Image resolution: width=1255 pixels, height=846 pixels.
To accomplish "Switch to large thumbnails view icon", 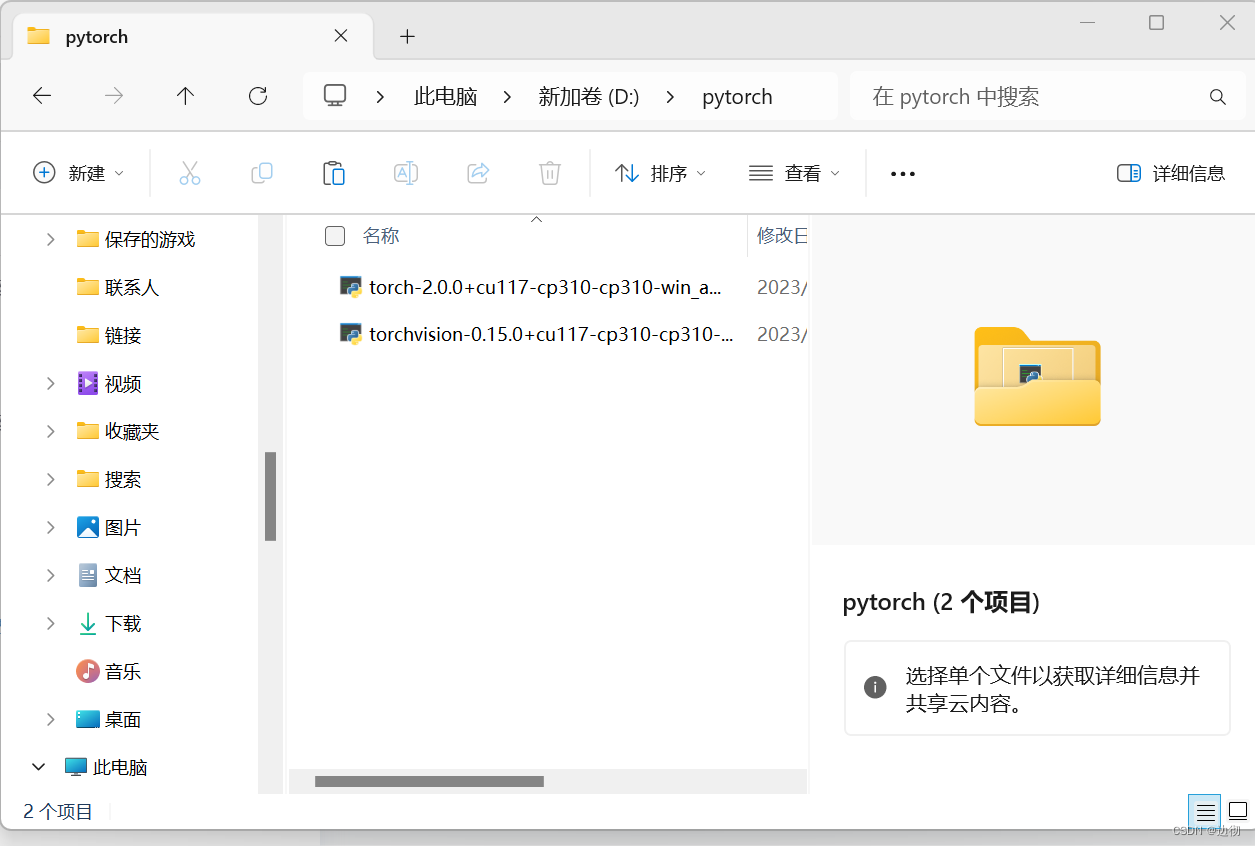I will pyautogui.click(x=1238, y=811).
